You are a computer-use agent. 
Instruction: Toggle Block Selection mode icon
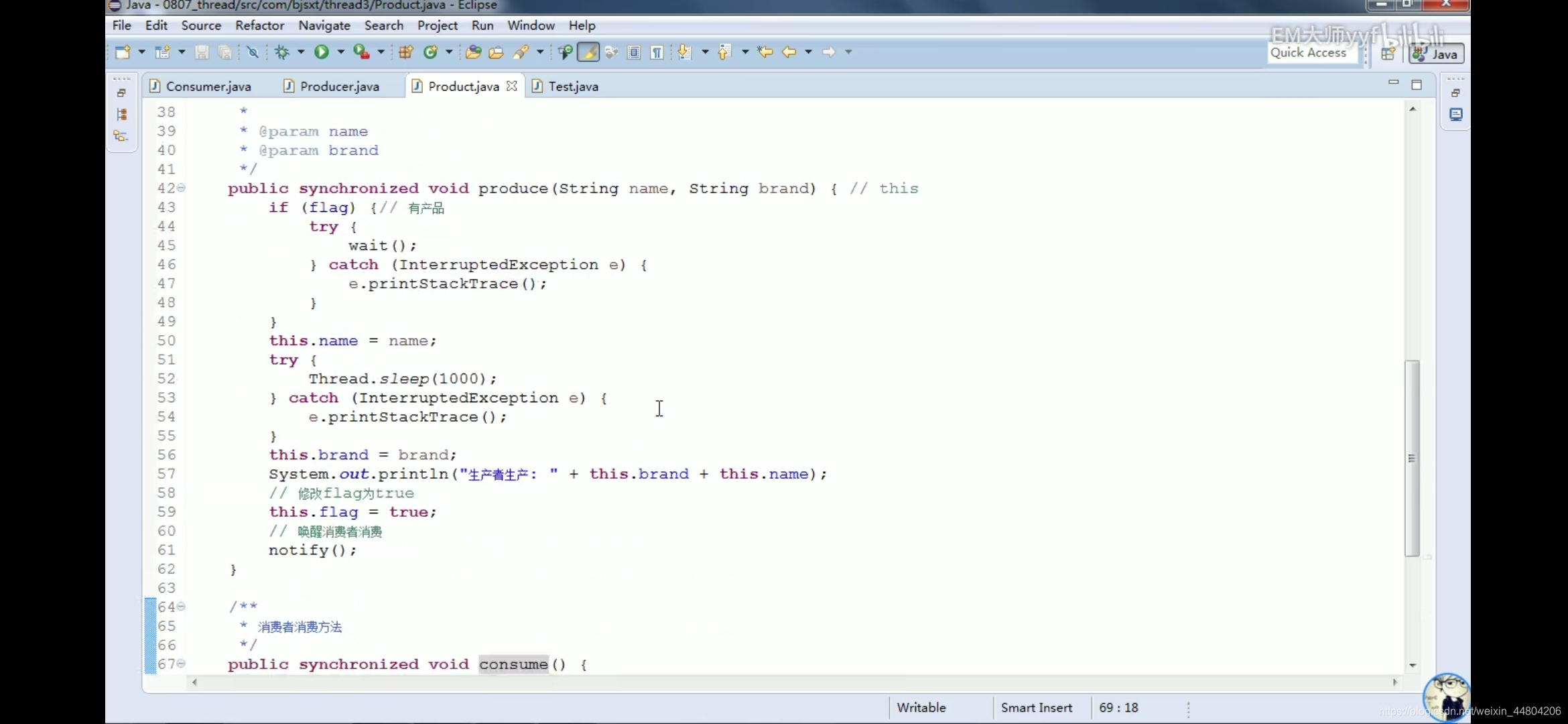tap(634, 52)
